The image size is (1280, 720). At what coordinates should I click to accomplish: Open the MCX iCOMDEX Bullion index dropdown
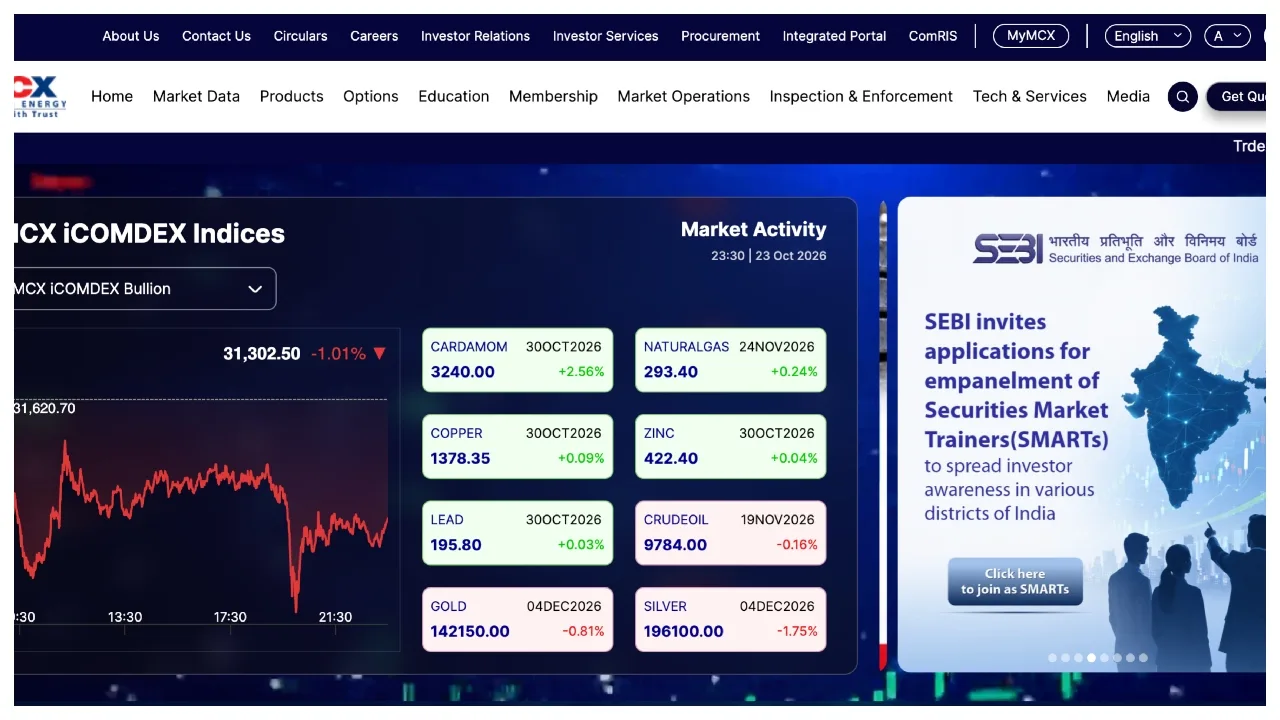(145, 289)
